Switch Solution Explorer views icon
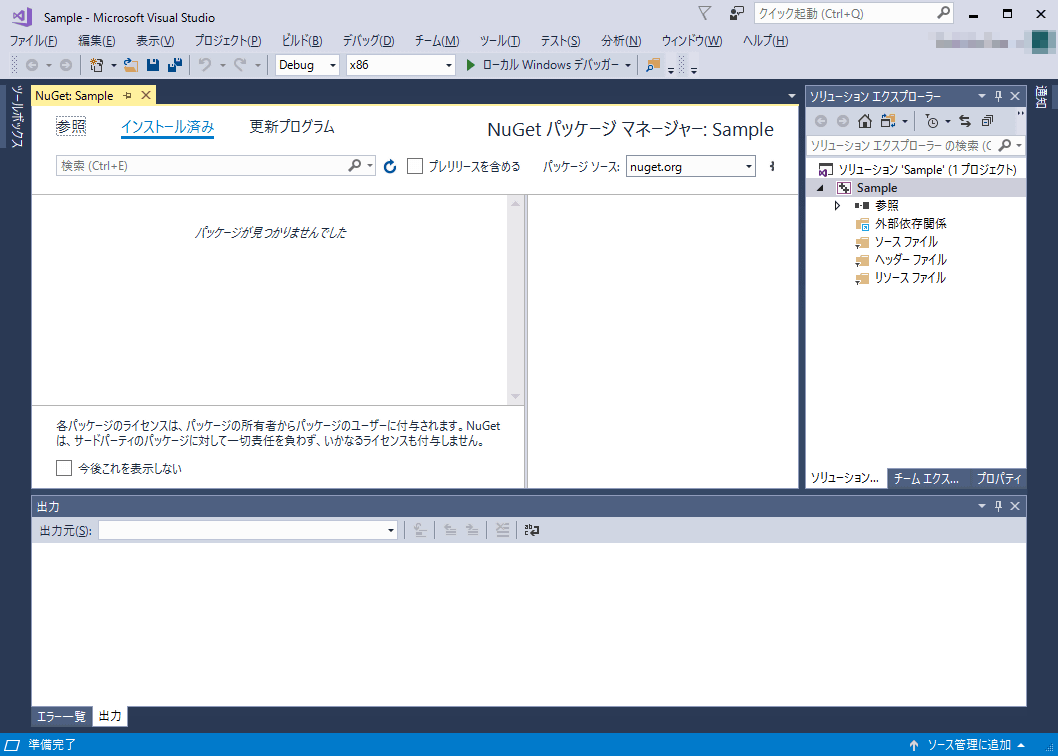 point(888,121)
